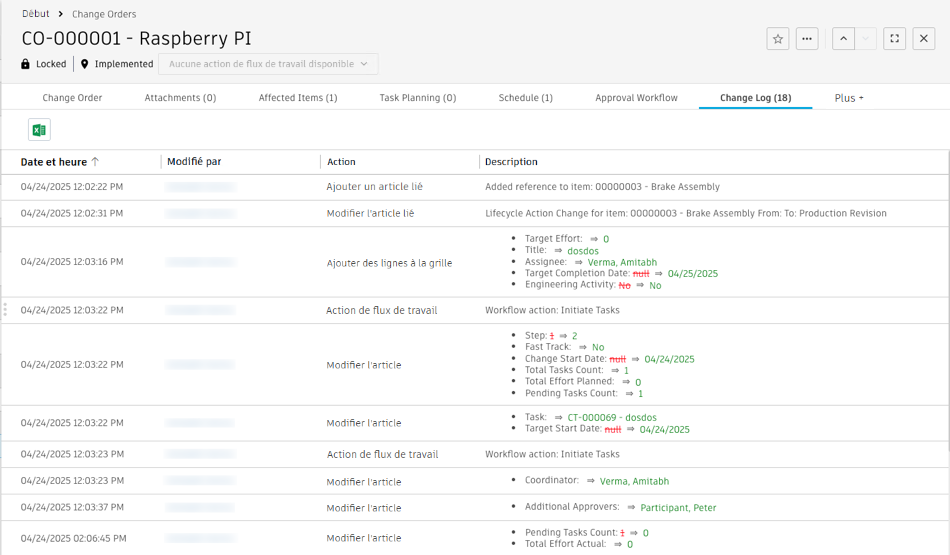Click Additional Approvers value 'Participant, Peter'

point(678,508)
